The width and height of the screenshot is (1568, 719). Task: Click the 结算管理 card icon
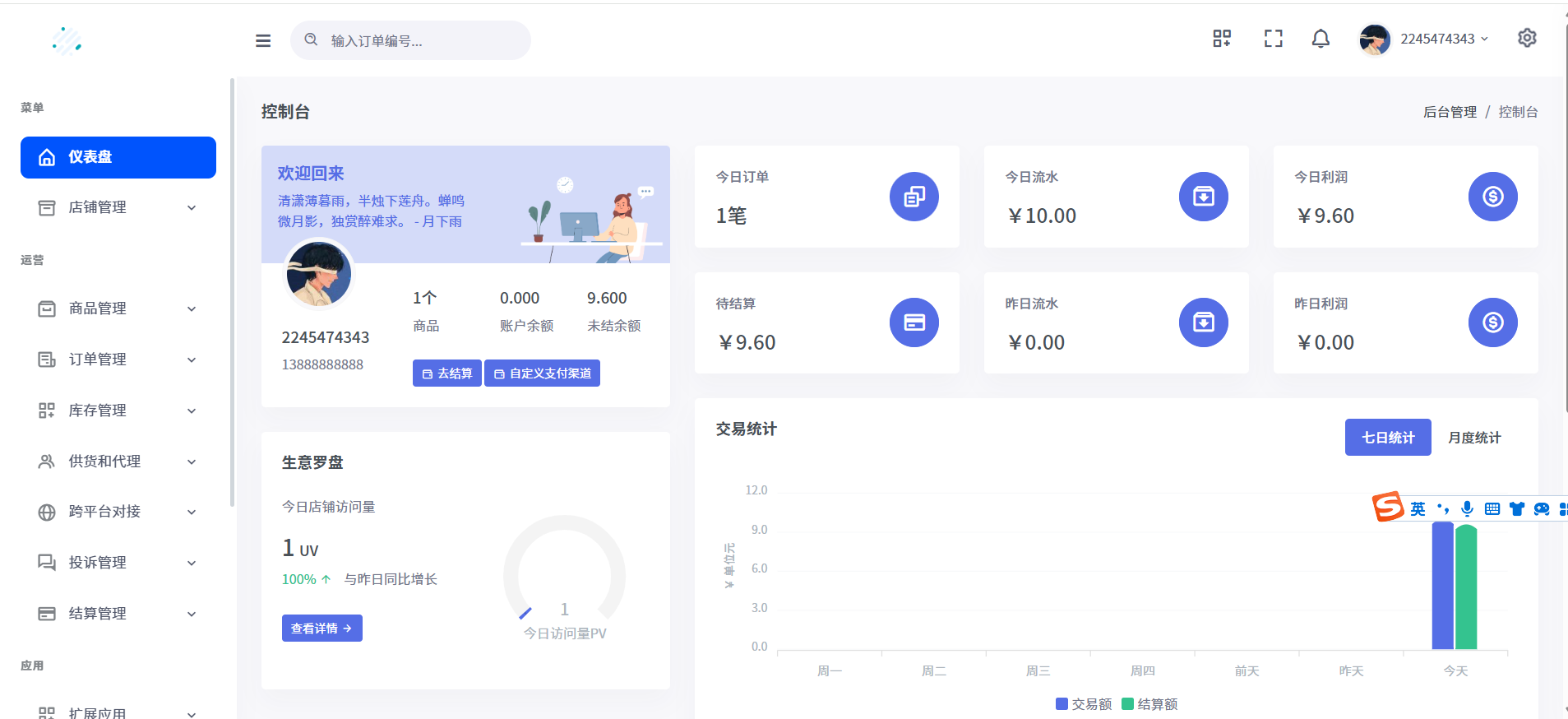tap(47, 614)
